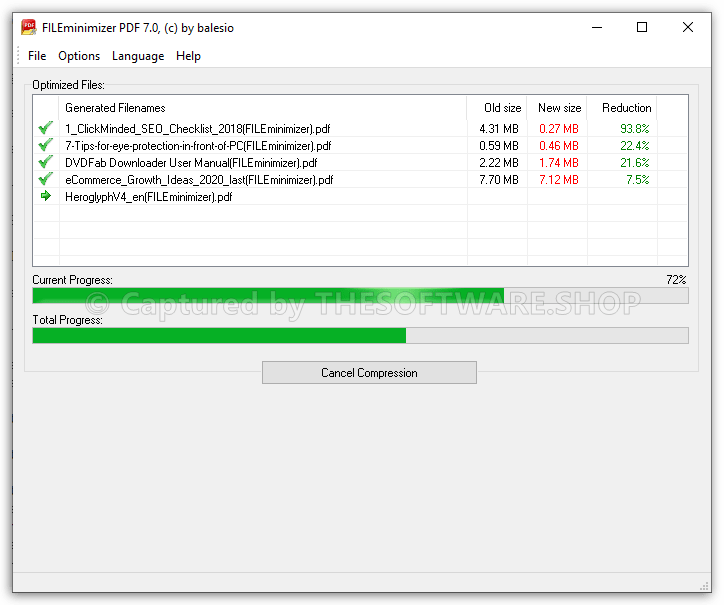Click the 22.4% reduction value
724x605 pixels.
point(634,145)
